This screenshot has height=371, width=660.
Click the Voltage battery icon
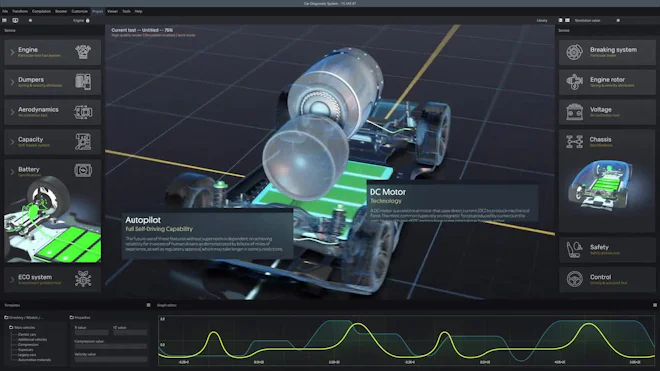574,112
